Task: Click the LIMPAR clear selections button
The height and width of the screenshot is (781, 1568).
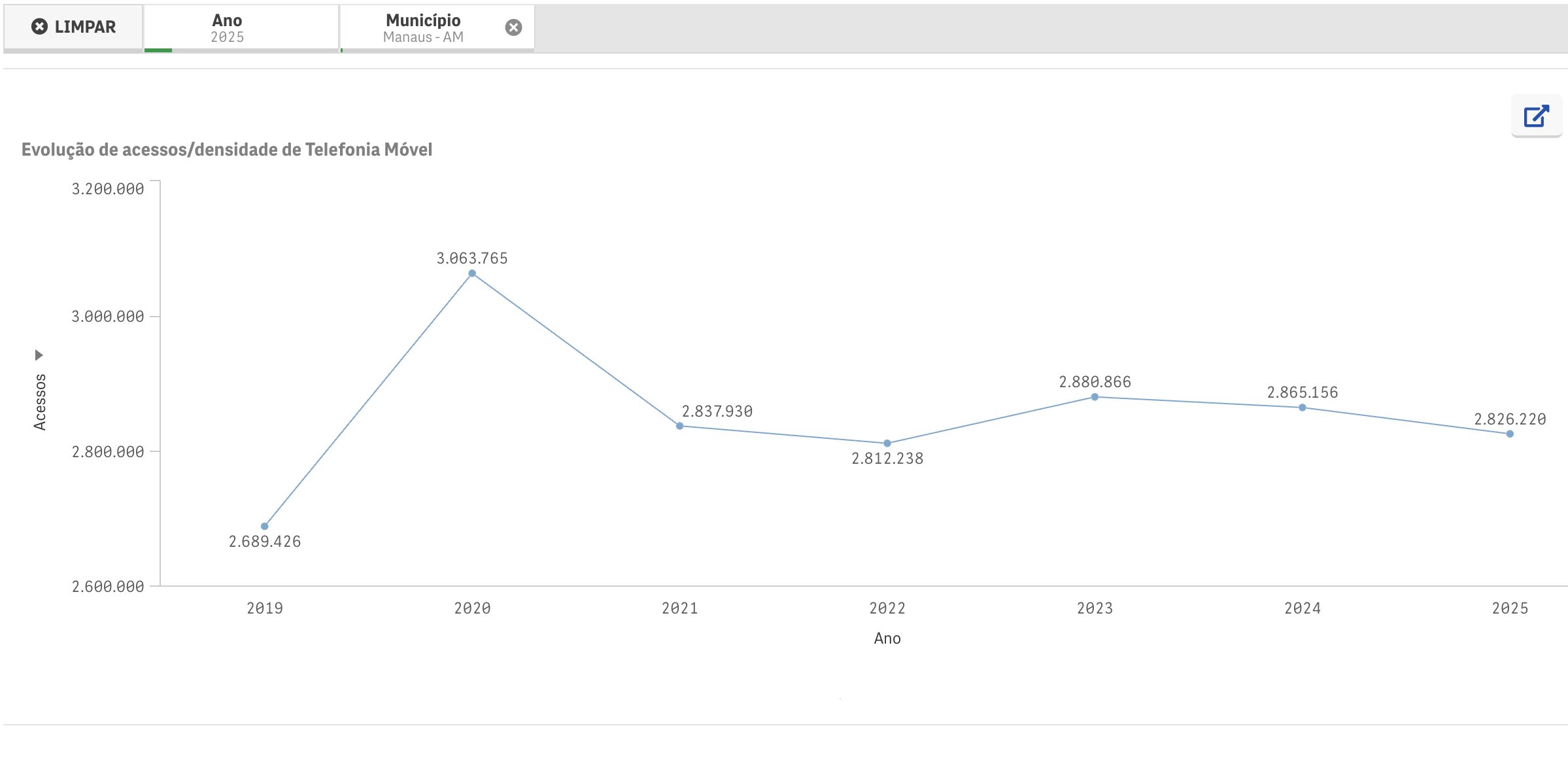Action: coord(73,27)
